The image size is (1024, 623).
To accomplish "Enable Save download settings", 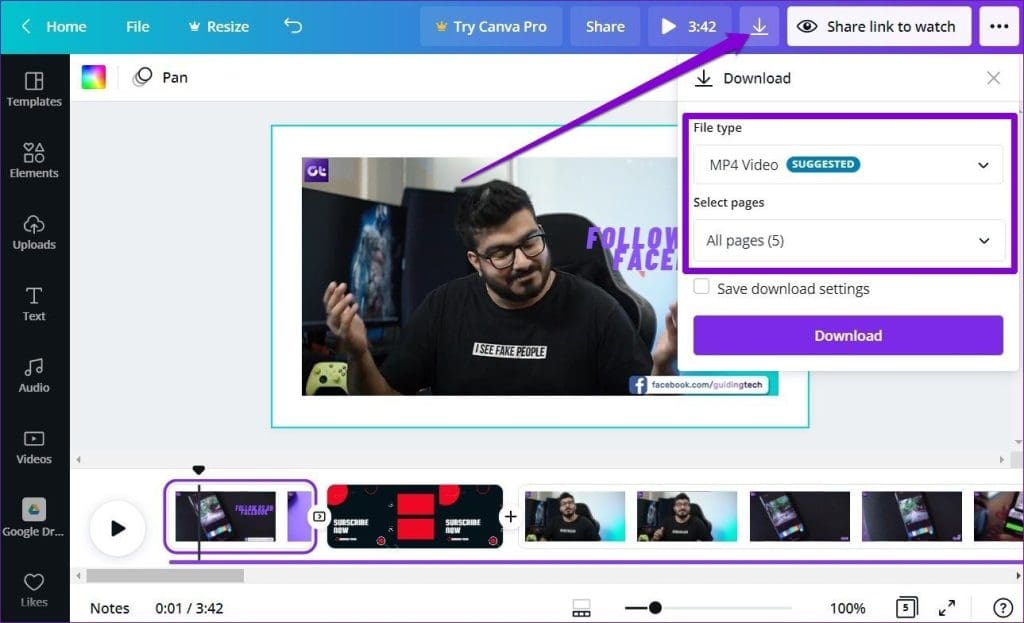I will [701, 287].
